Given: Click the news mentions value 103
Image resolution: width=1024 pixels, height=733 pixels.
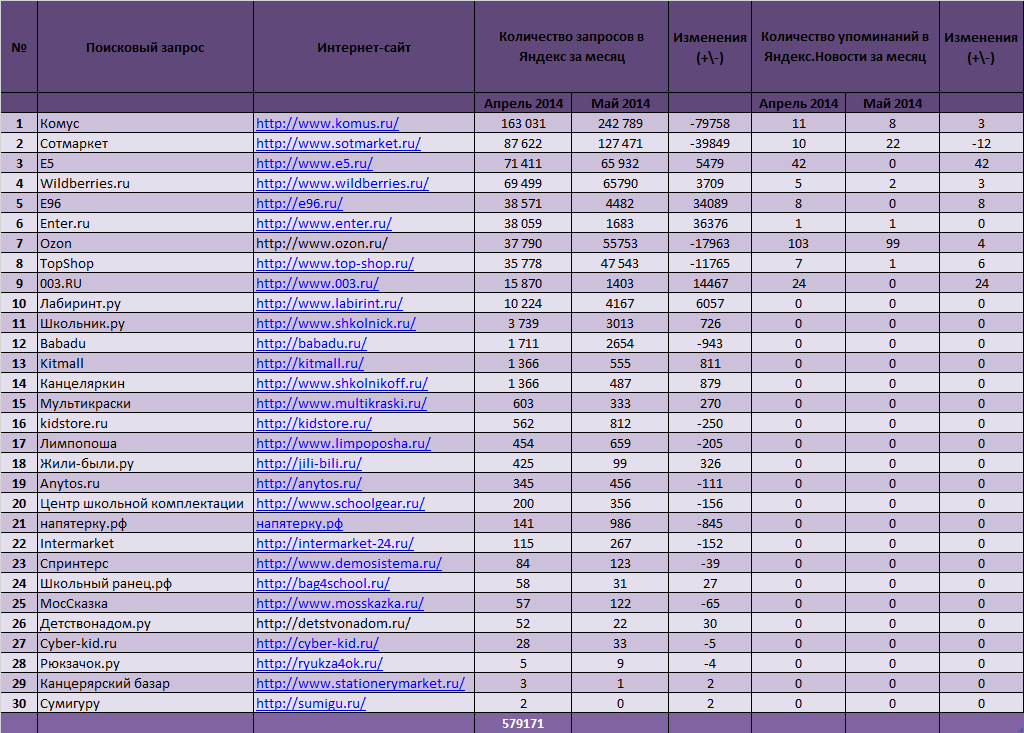Looking at the screenshot, I should pyautogui.click(x=798, y=244).
